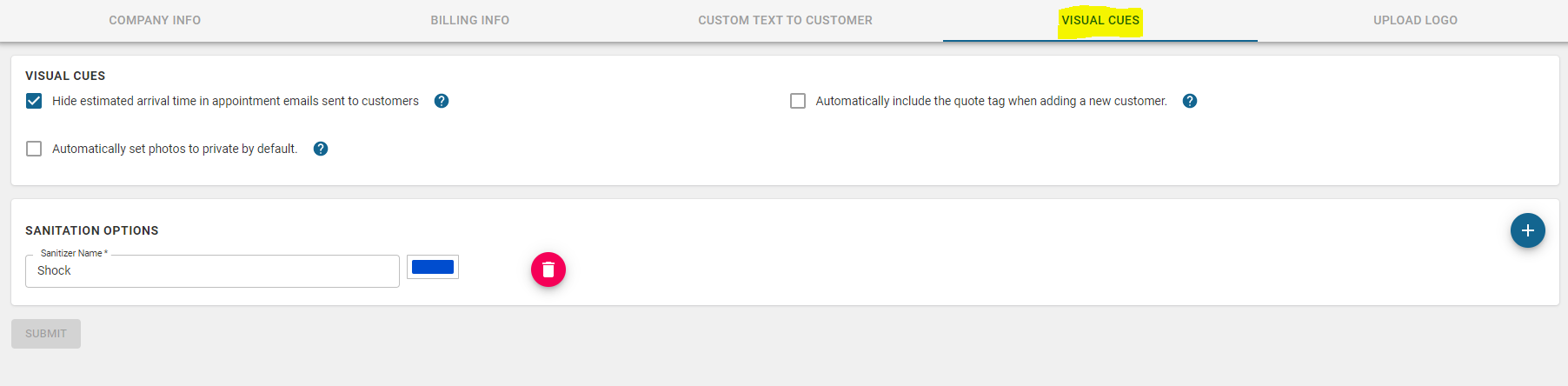
Task: Open help icon beside hide arrival time option
Action: pos(442,101)
